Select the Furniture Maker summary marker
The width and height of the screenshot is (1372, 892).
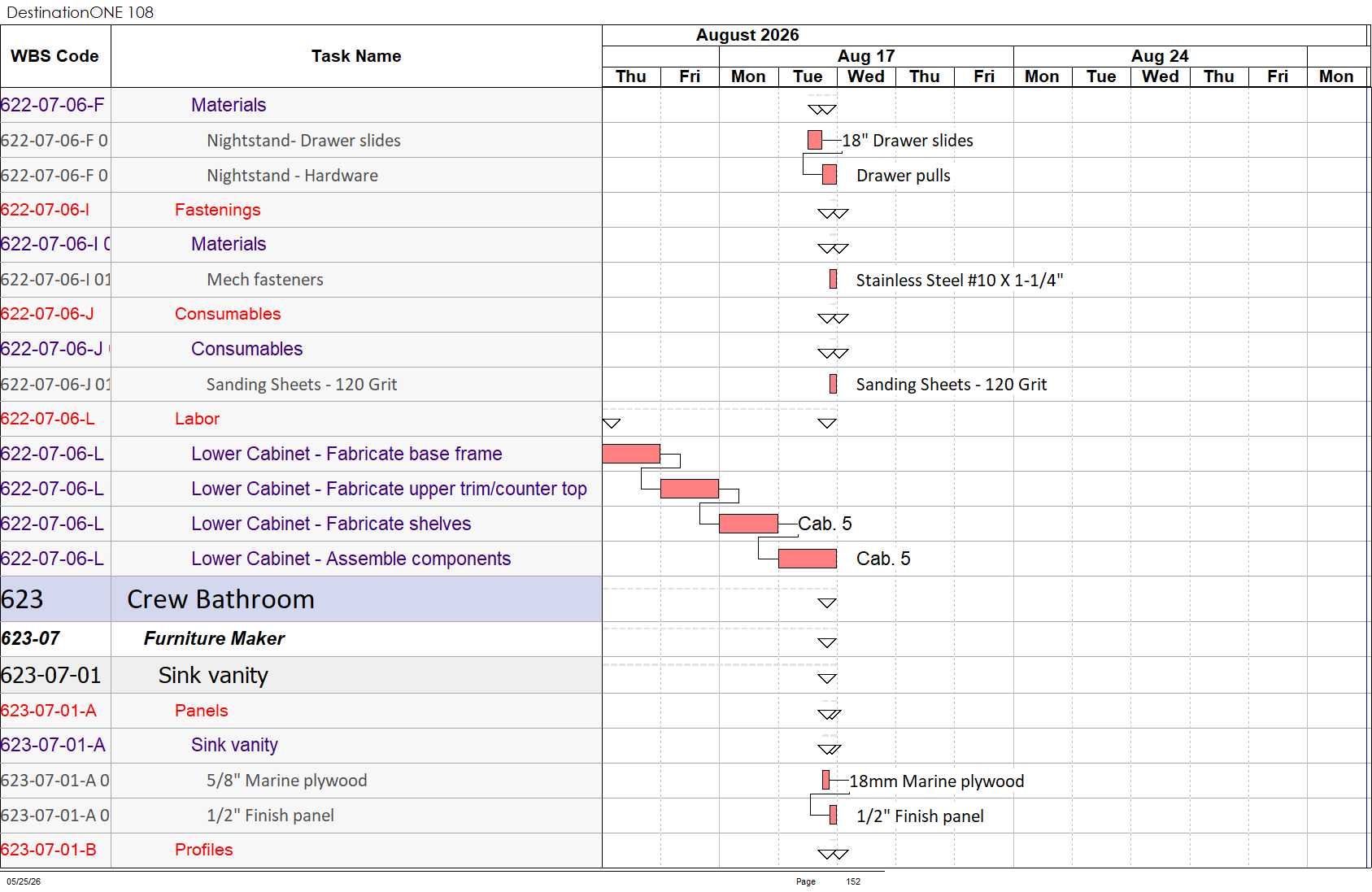coord(827,643)
